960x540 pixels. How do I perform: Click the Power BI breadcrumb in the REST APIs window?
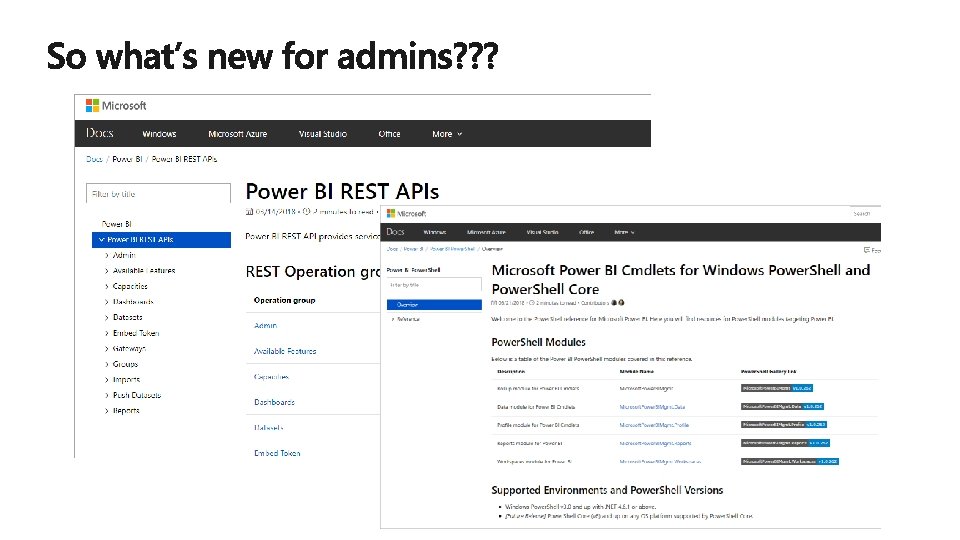127,159
